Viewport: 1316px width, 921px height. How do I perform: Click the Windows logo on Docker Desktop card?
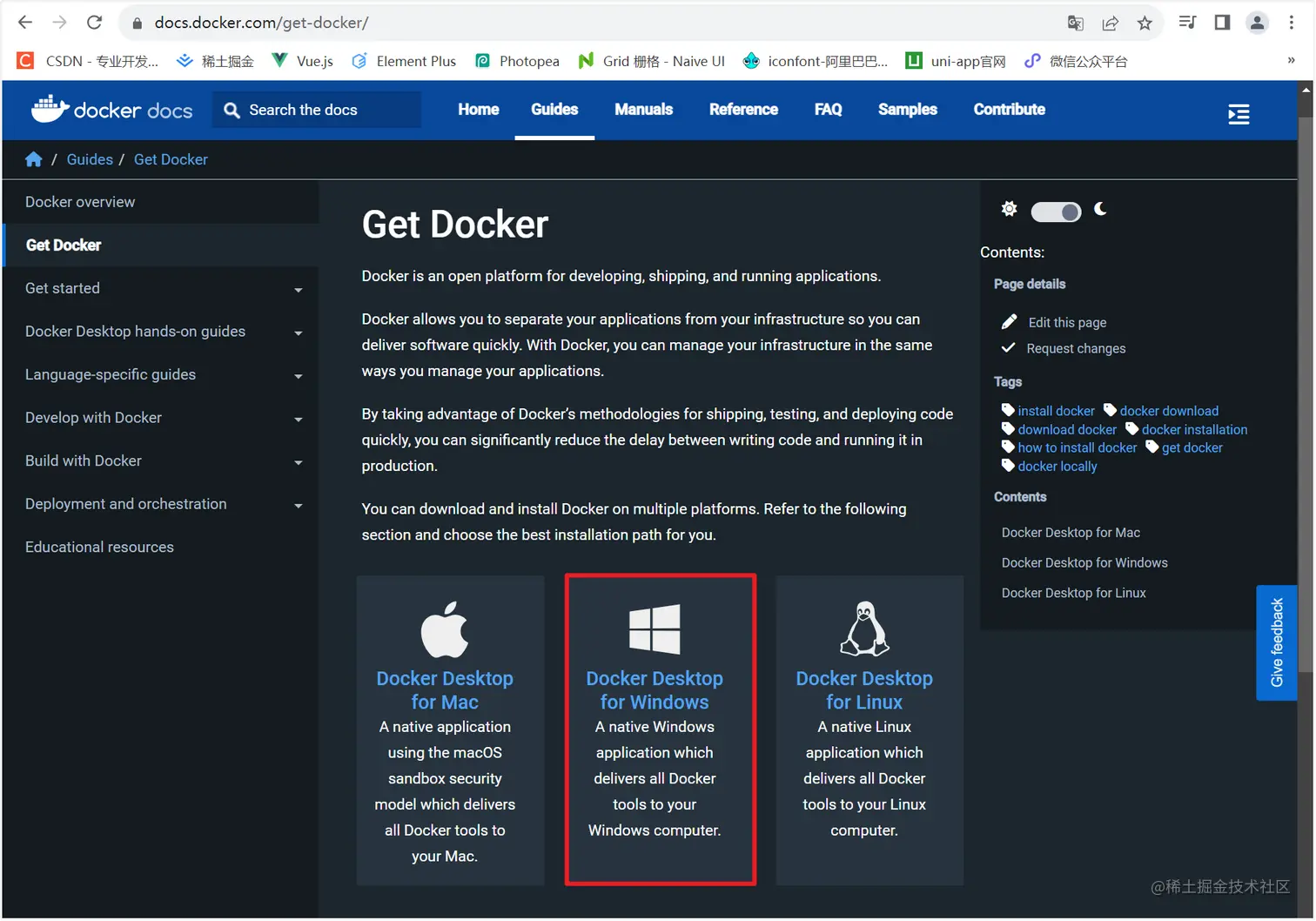pos(653,625)
